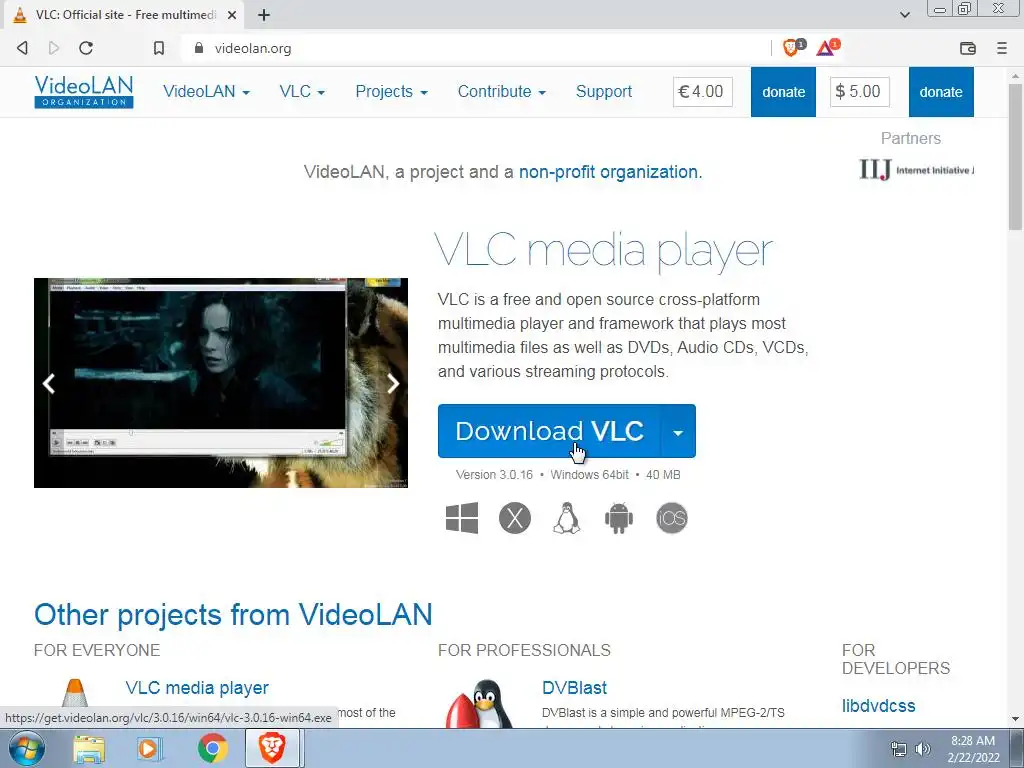Select the iOS download icon

[671, 518]
